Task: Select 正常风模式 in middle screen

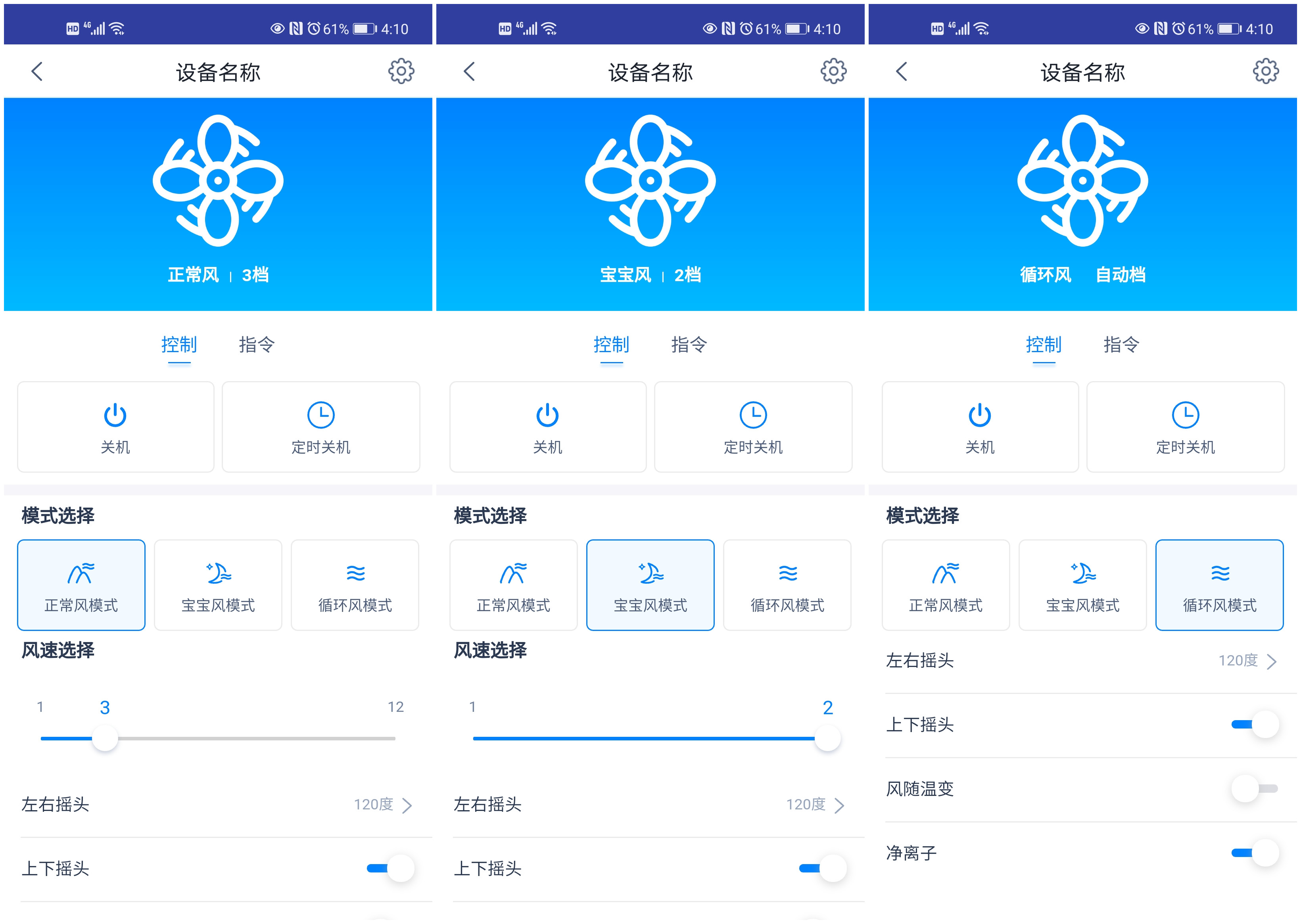Action: coord(514,585)
